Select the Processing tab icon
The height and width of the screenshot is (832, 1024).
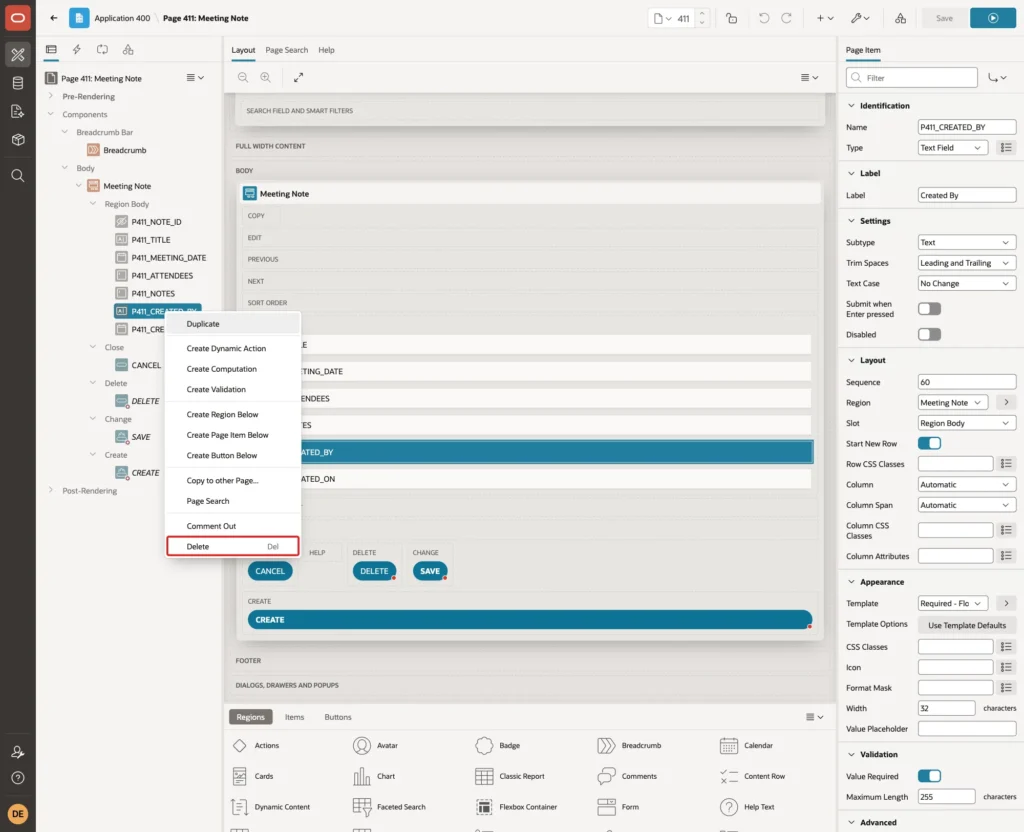(102, 50)
